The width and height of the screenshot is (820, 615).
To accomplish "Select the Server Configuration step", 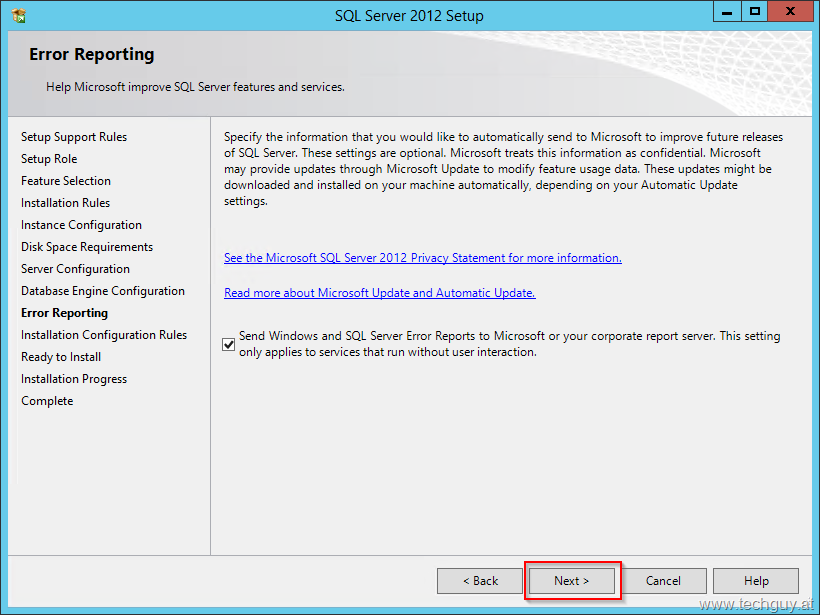I will (x=75, y=269).
